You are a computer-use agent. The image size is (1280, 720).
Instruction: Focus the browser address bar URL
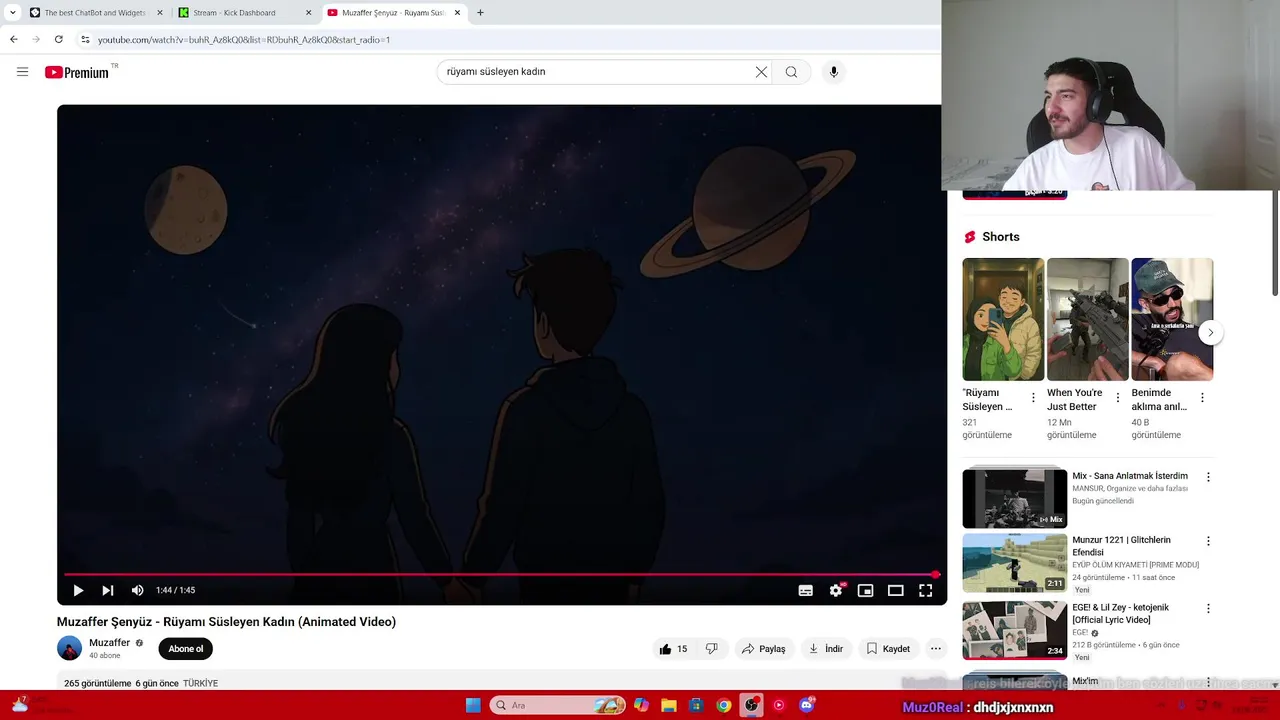click(244, 40)
